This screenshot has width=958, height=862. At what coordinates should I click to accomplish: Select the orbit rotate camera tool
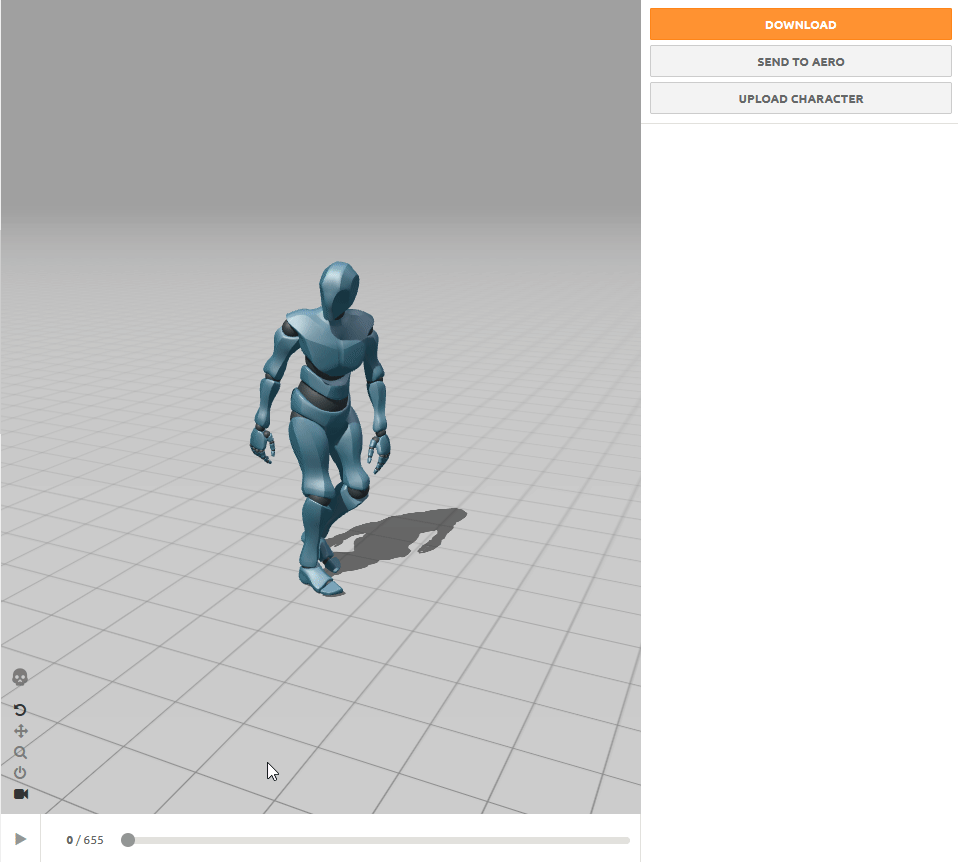tap(18, 709)
